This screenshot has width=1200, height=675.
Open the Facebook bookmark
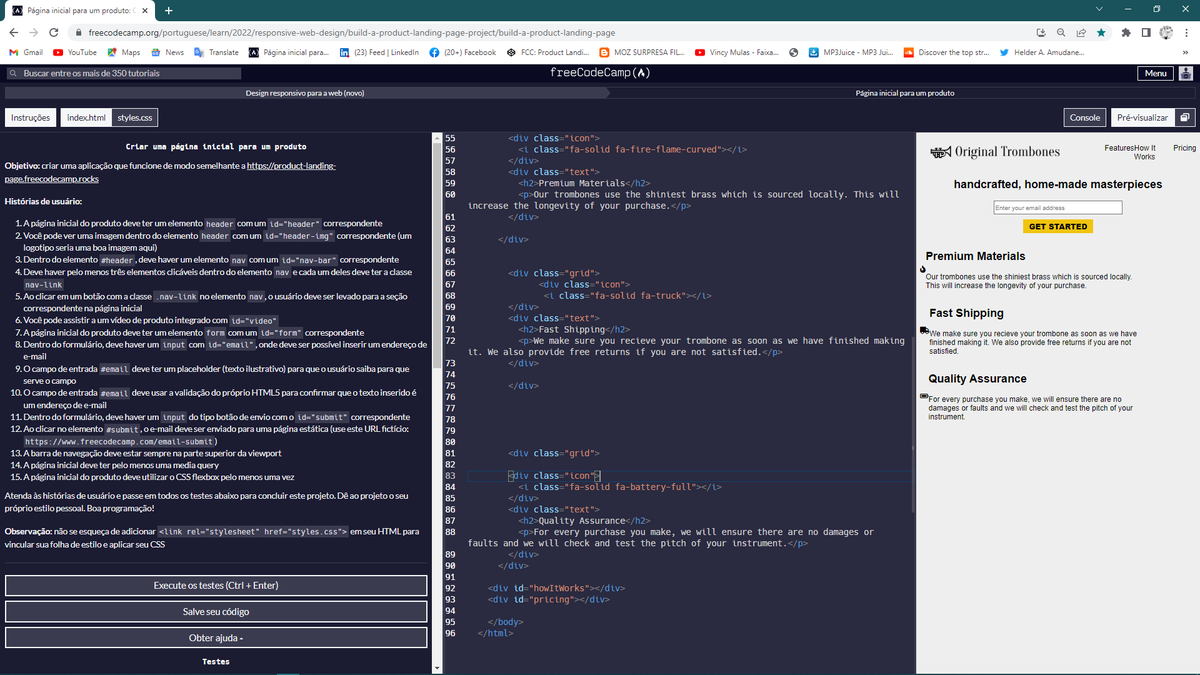(x=462, y=52)
